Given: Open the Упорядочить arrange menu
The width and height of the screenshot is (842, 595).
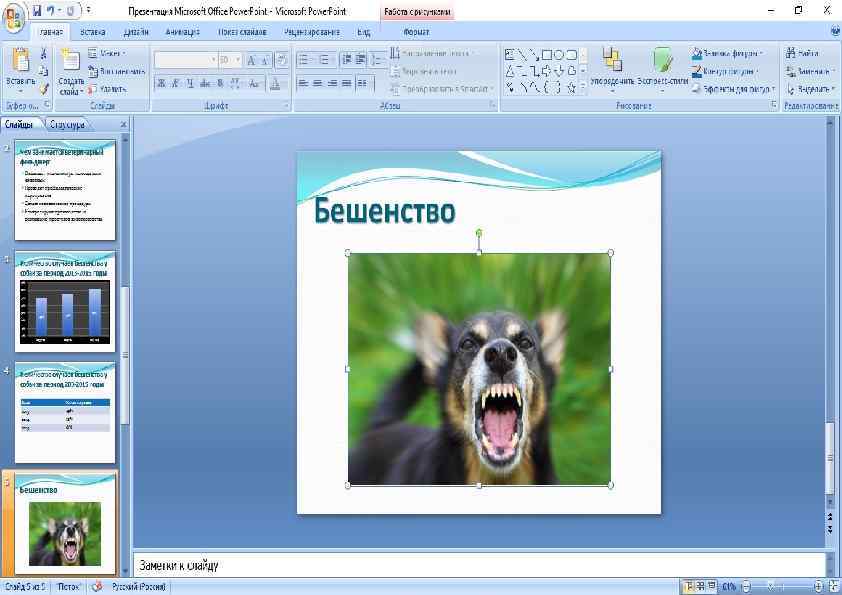Looking at the screenshot, I should [612, 69].
